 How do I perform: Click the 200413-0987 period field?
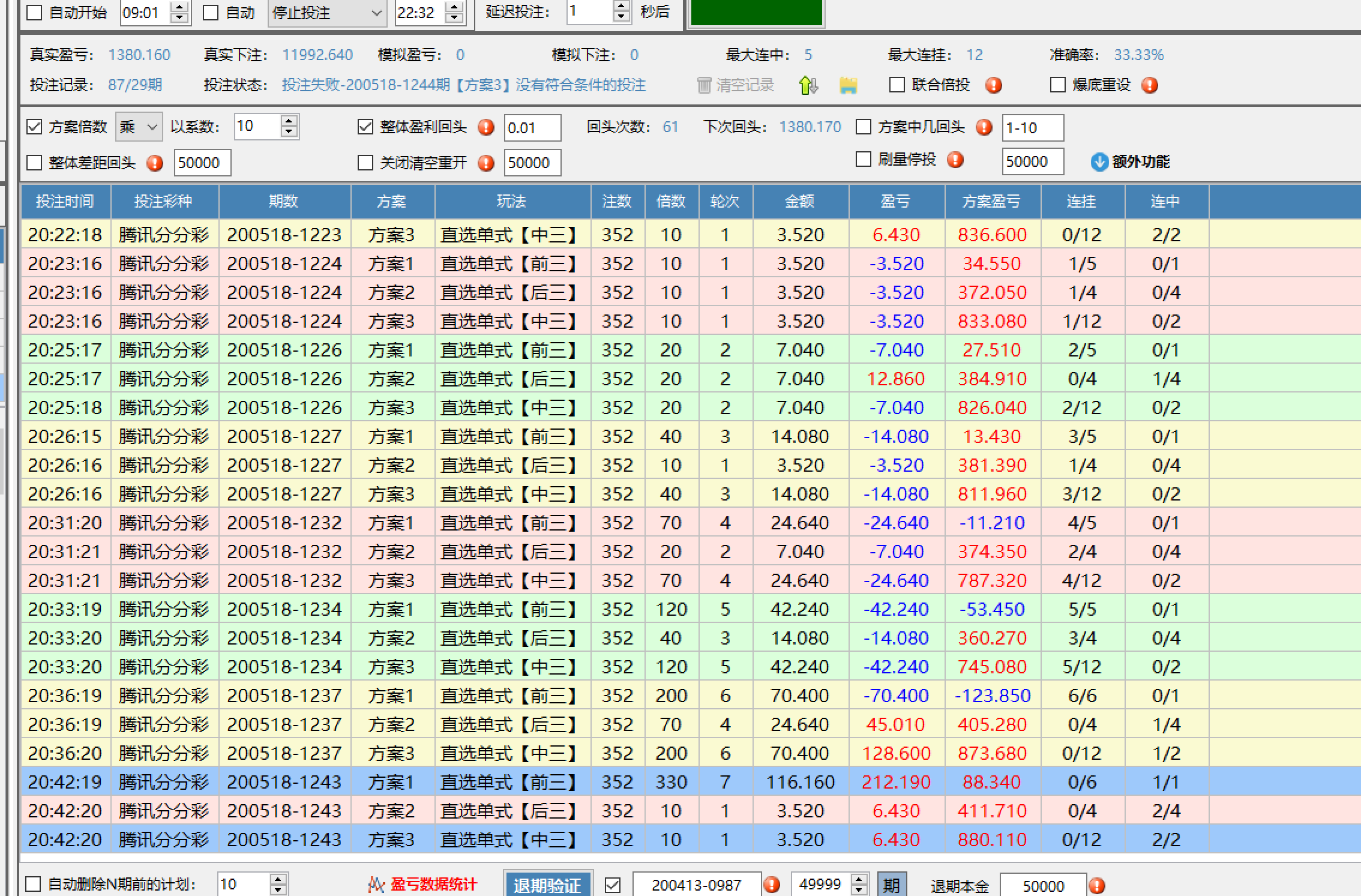pos(697,885)
